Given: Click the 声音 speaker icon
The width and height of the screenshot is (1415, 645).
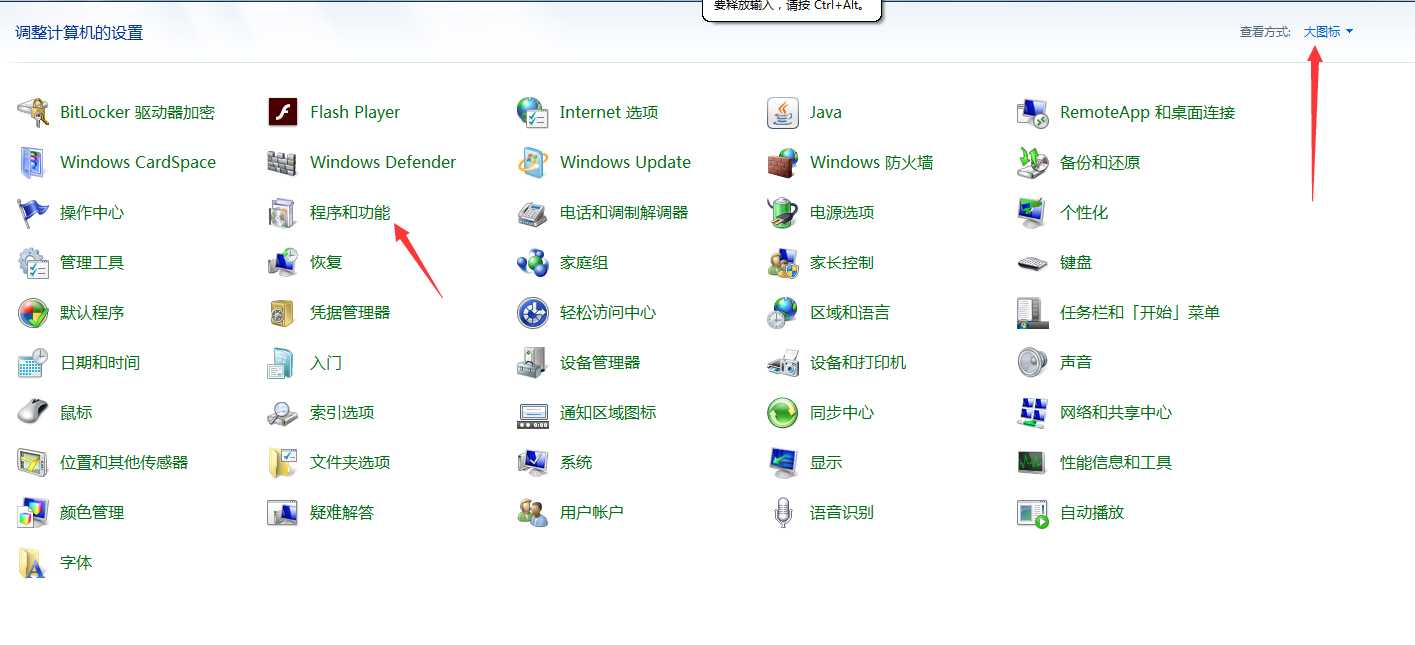Looking at the screenshot, I should [1033, 362].
